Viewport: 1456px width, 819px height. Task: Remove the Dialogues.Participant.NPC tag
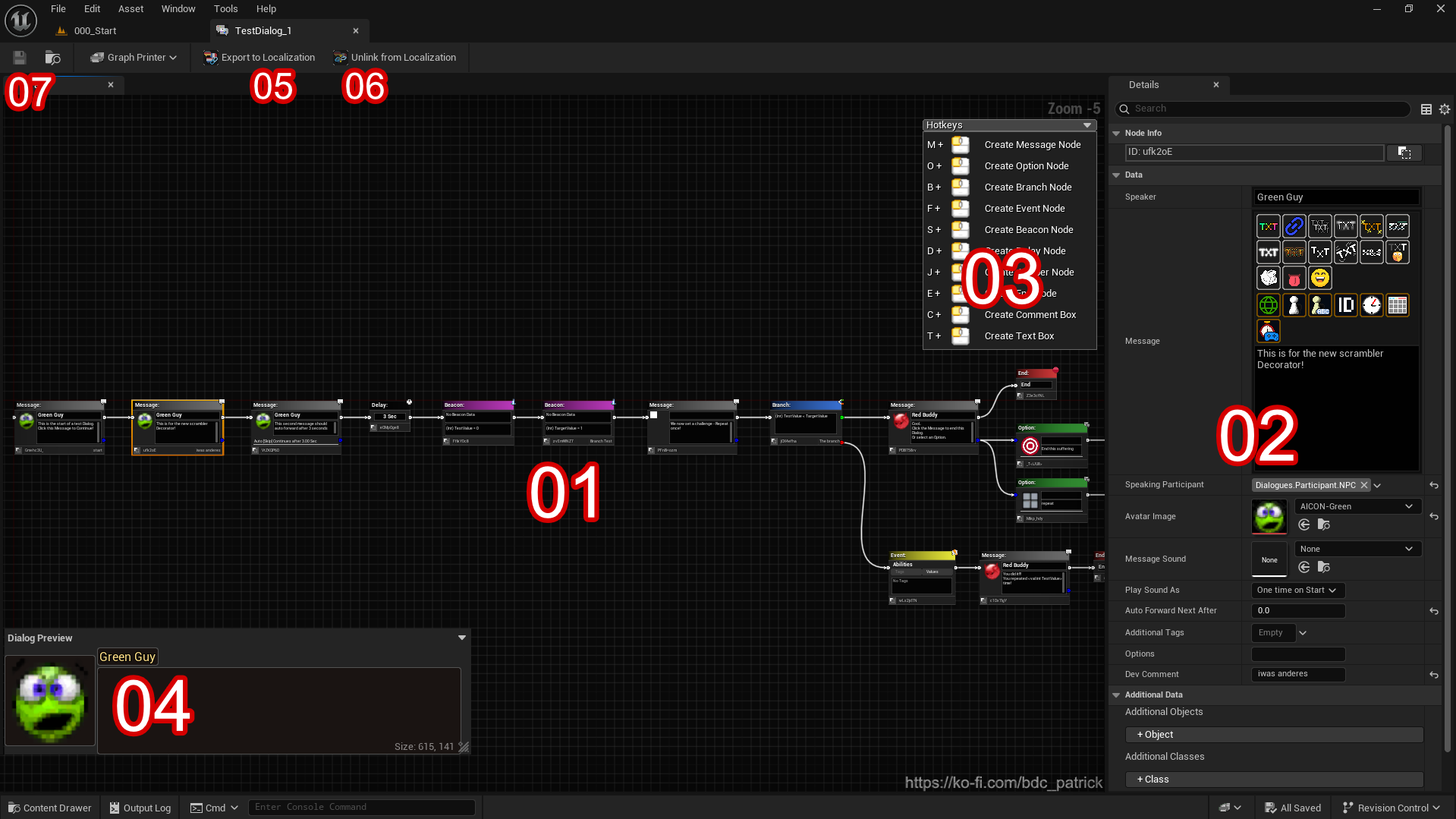(1364, 485)
